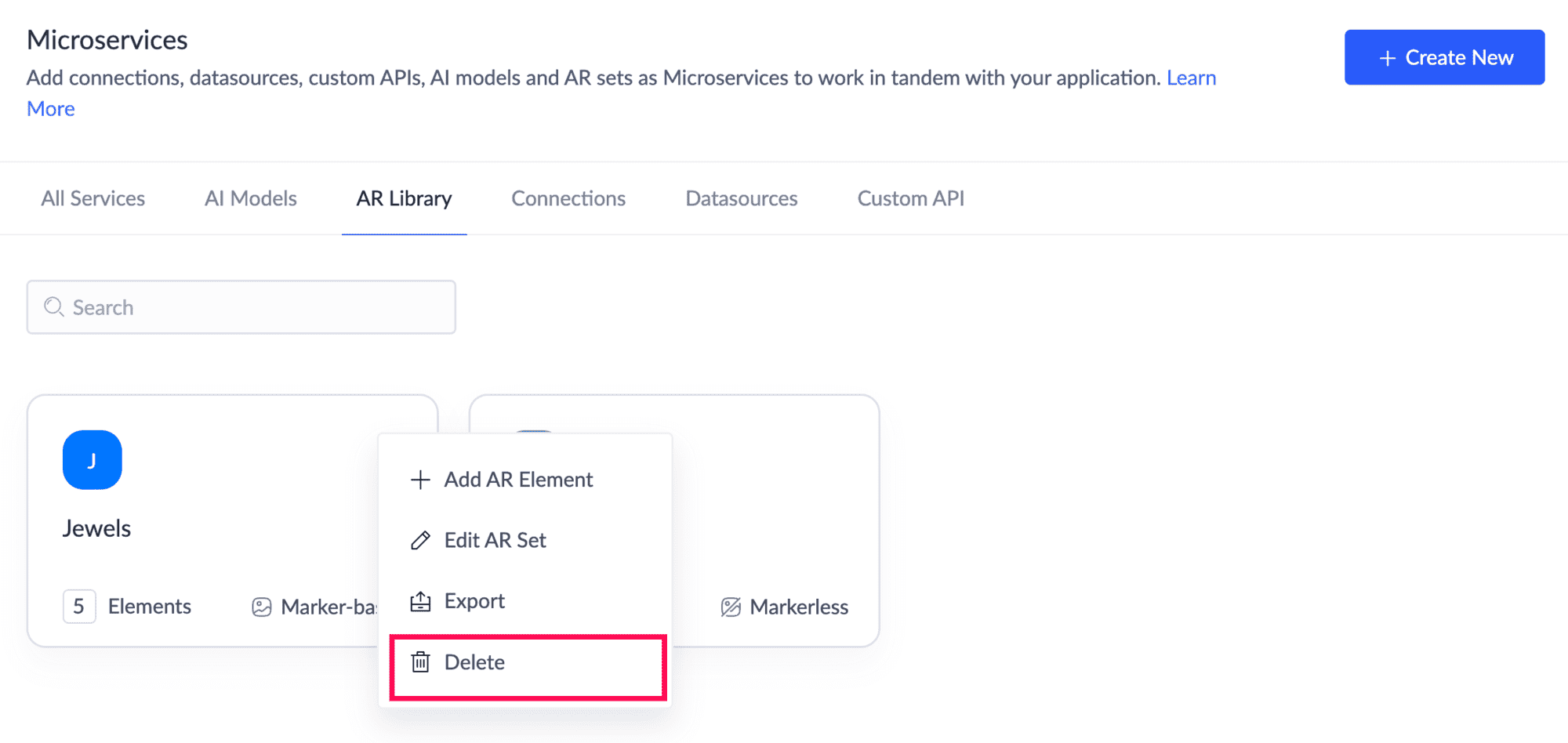Screen dimensions: 1568x743
Task: Click the Export share icon
Action: tap(420, 601)
